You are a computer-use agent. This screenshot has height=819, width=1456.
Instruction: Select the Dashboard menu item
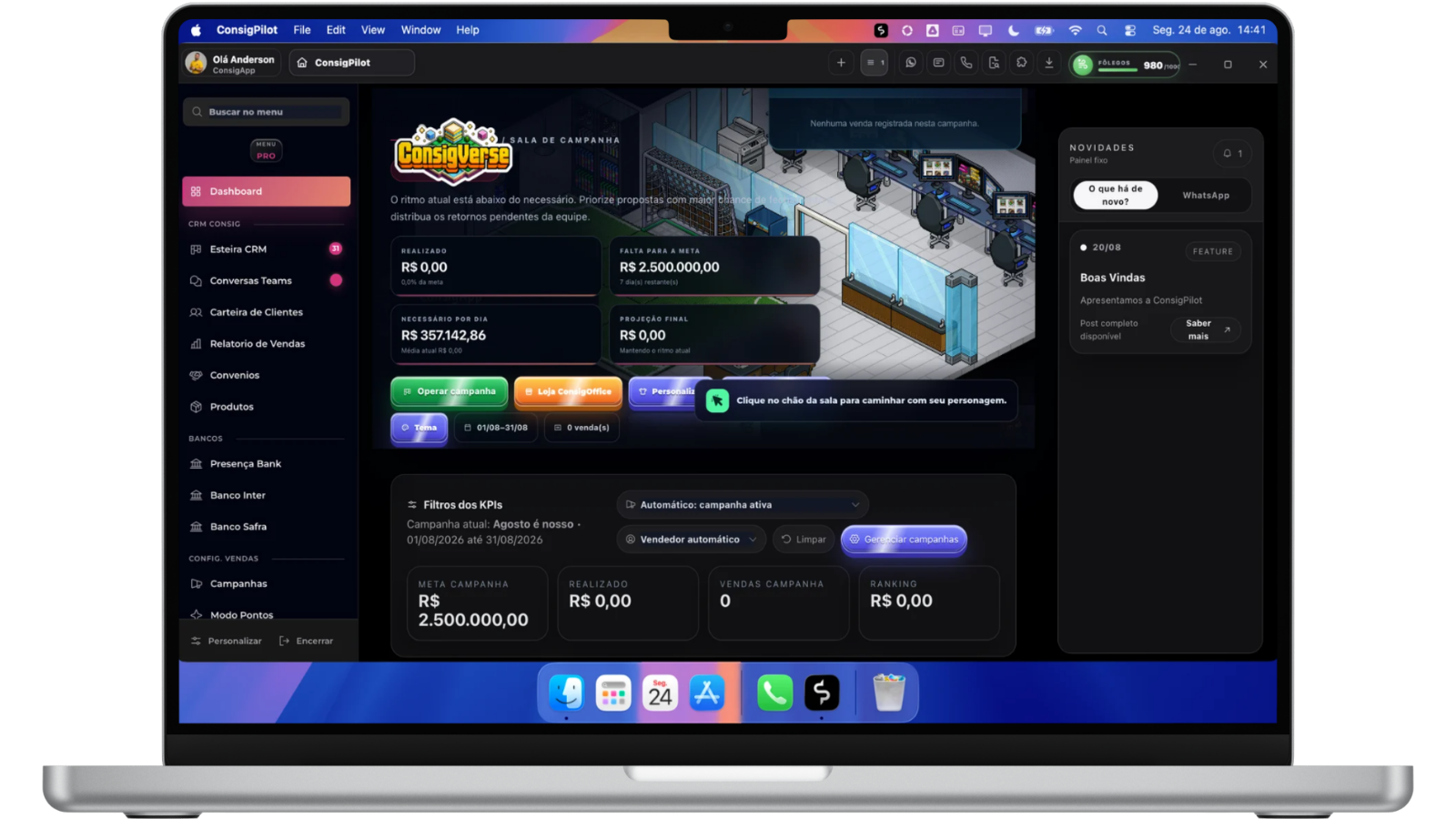266,191
